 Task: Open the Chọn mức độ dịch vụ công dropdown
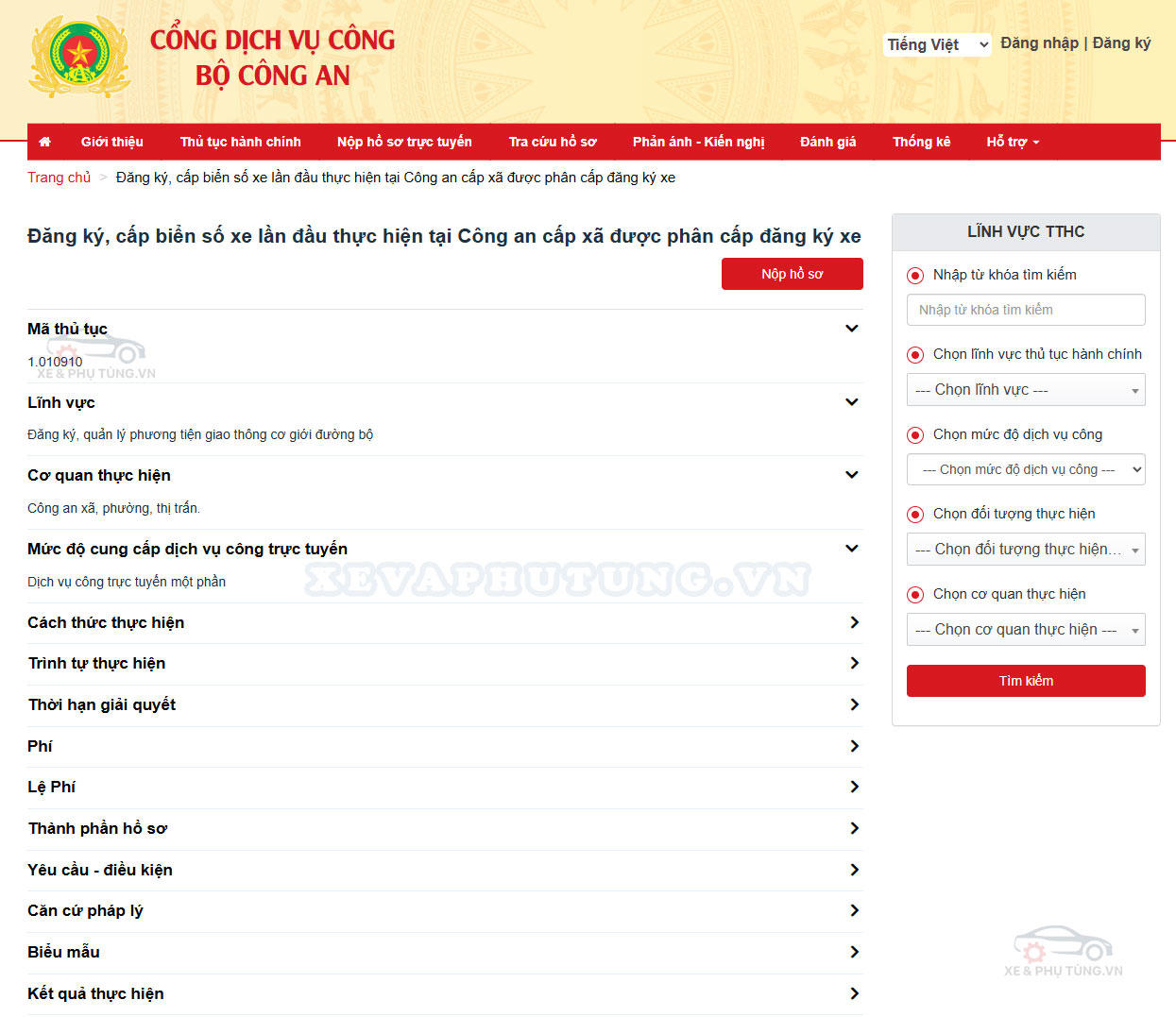pos(1026,469)
